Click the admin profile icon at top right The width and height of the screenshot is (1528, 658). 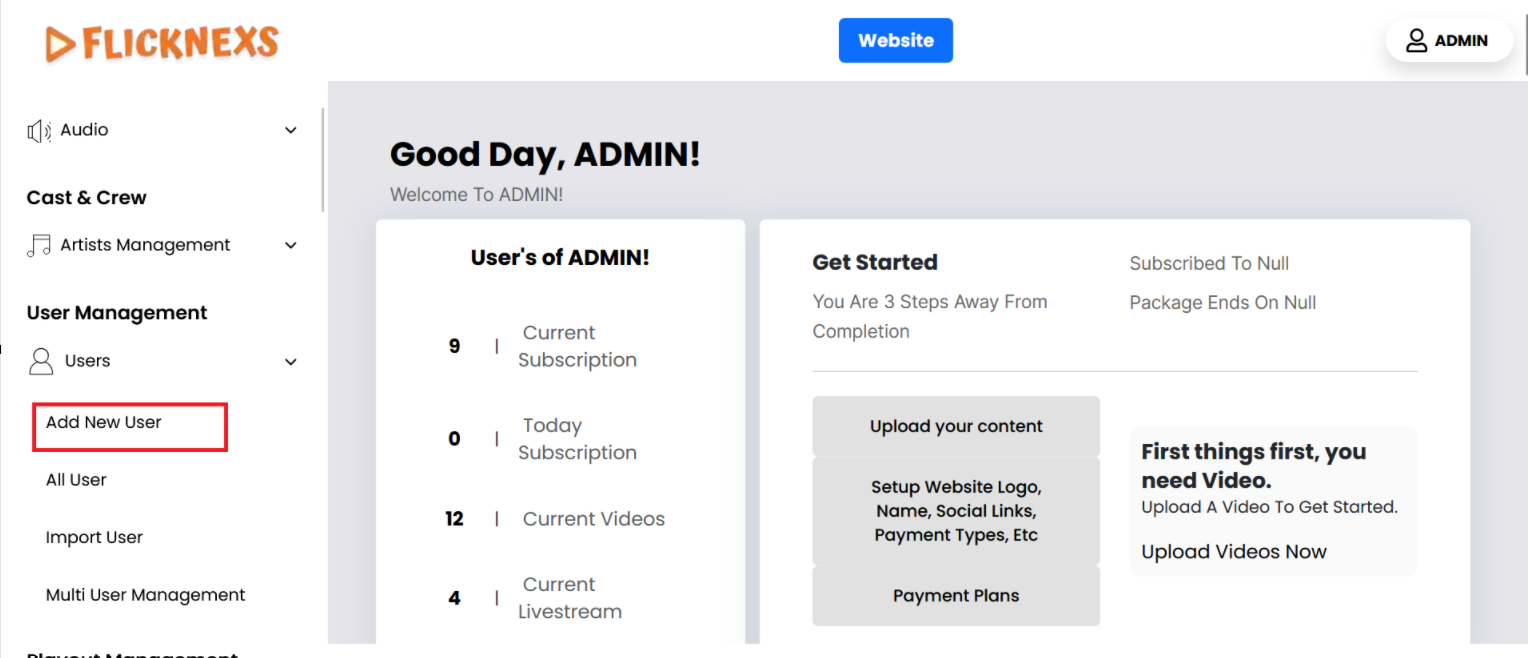click(1416, 41)
